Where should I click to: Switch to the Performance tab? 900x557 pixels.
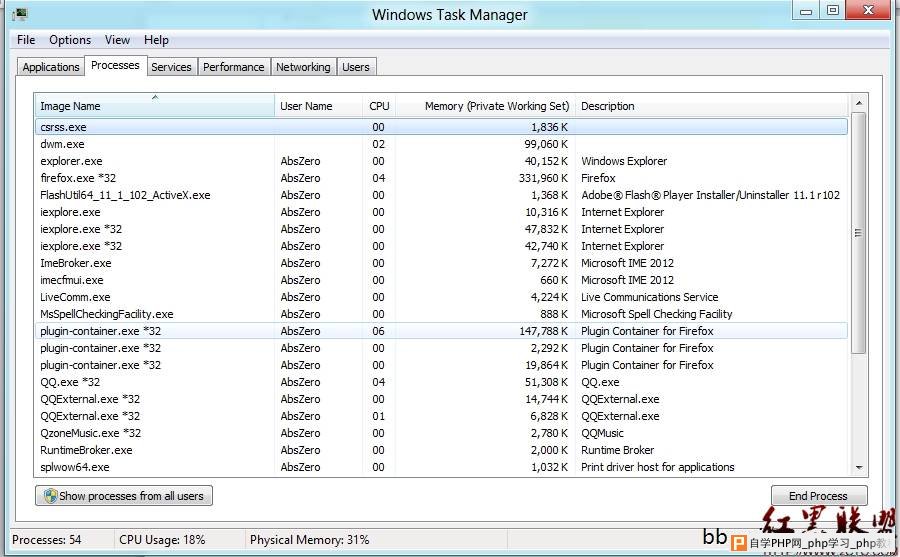tap(233, 67)
